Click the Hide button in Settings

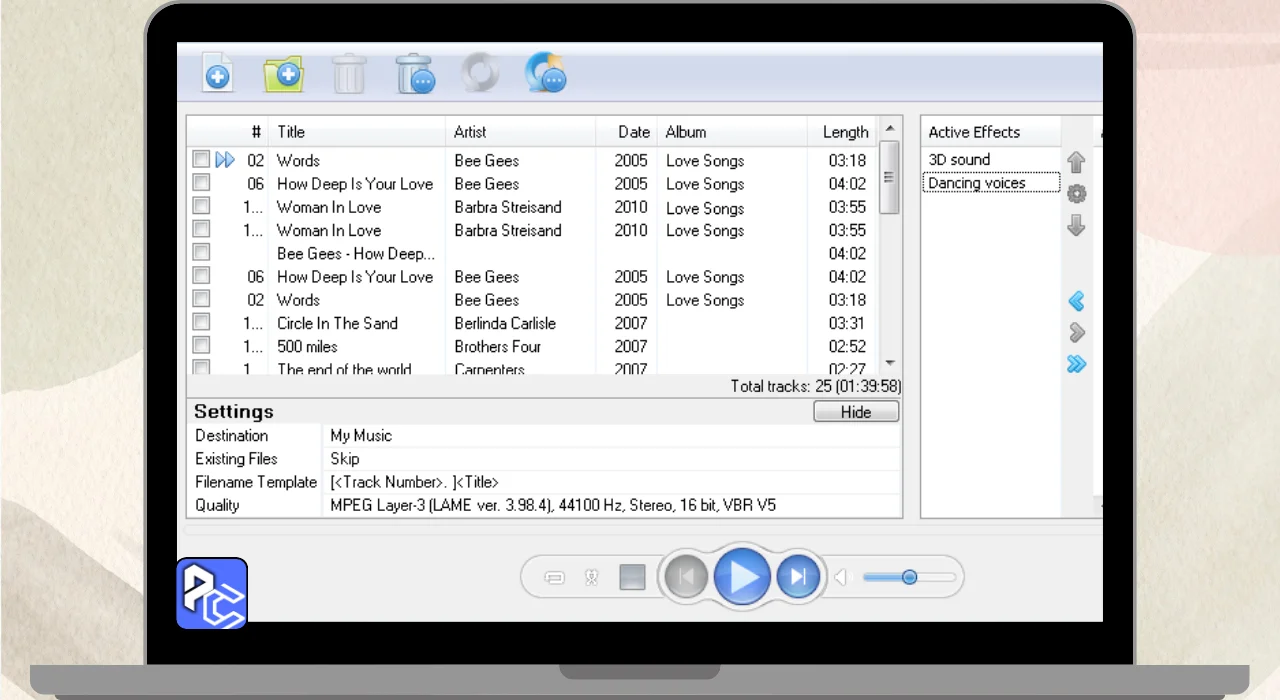tap(856, 412)
